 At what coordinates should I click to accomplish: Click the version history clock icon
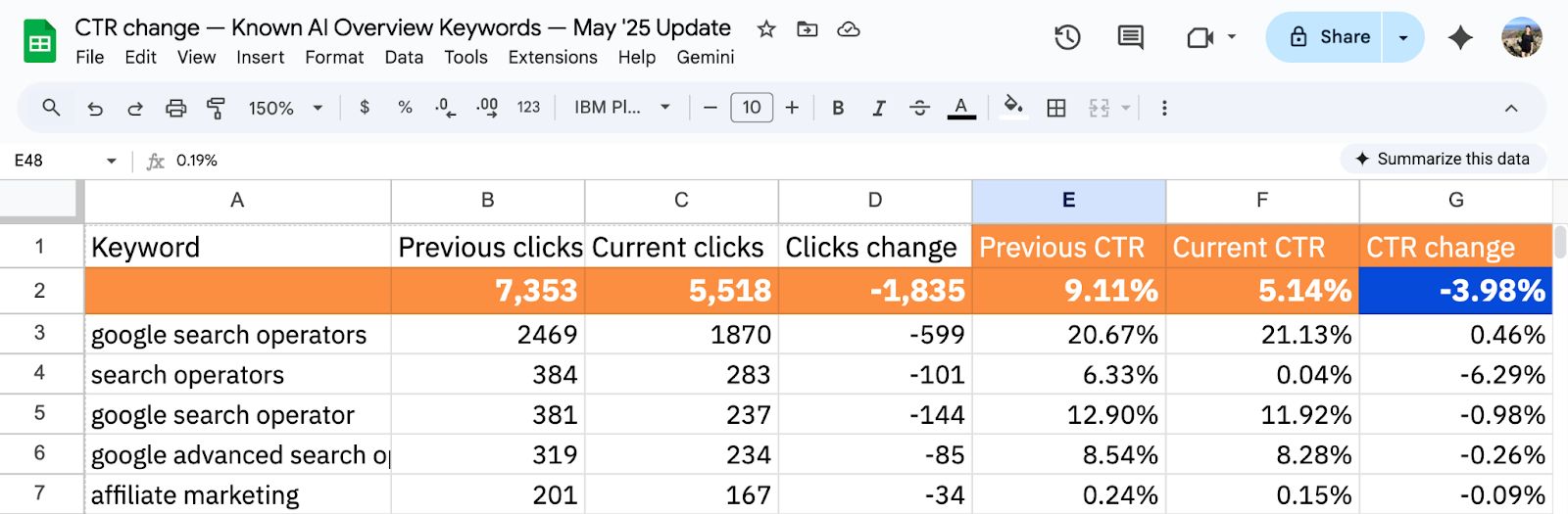(1067, 37)
